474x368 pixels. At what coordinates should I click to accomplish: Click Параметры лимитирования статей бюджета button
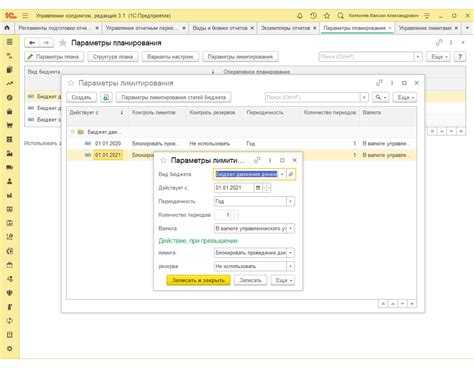174,97
